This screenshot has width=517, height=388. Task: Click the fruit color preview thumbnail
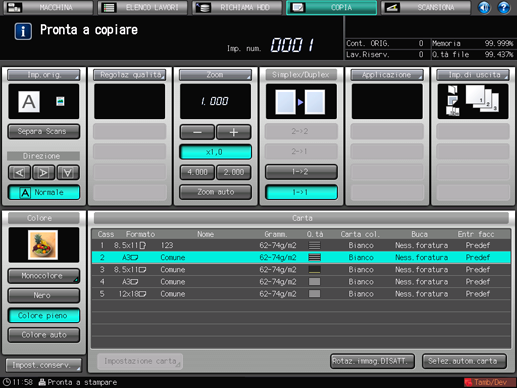43,245
